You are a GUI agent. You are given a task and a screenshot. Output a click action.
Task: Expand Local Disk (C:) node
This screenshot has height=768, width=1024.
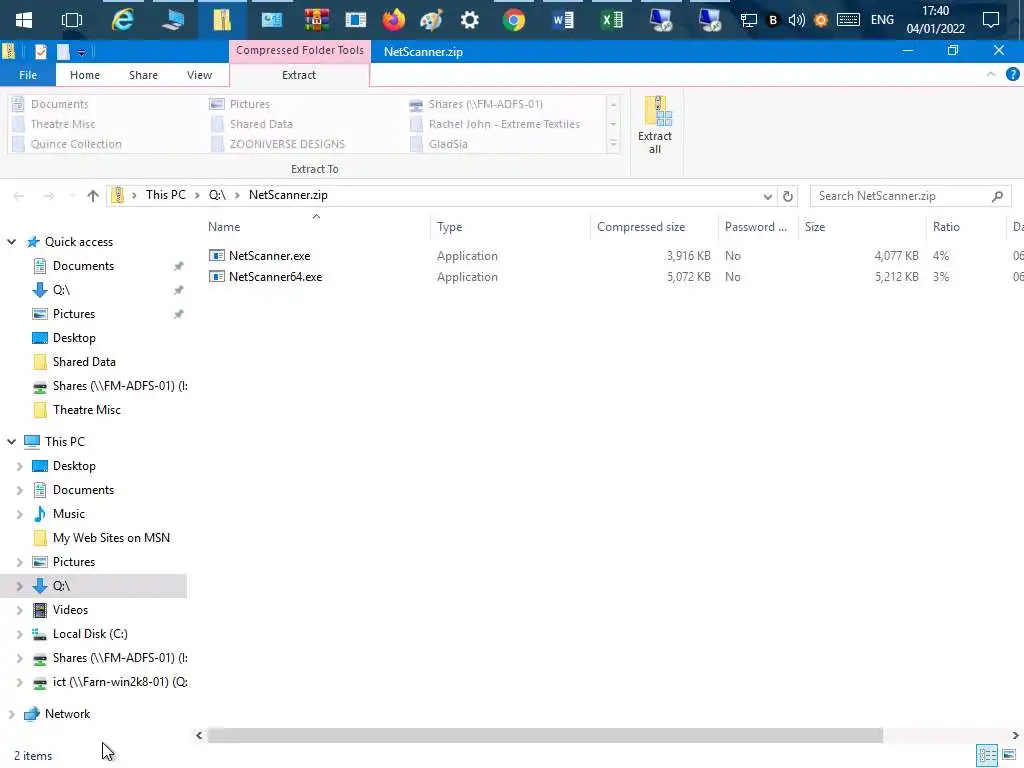point(19,634)
